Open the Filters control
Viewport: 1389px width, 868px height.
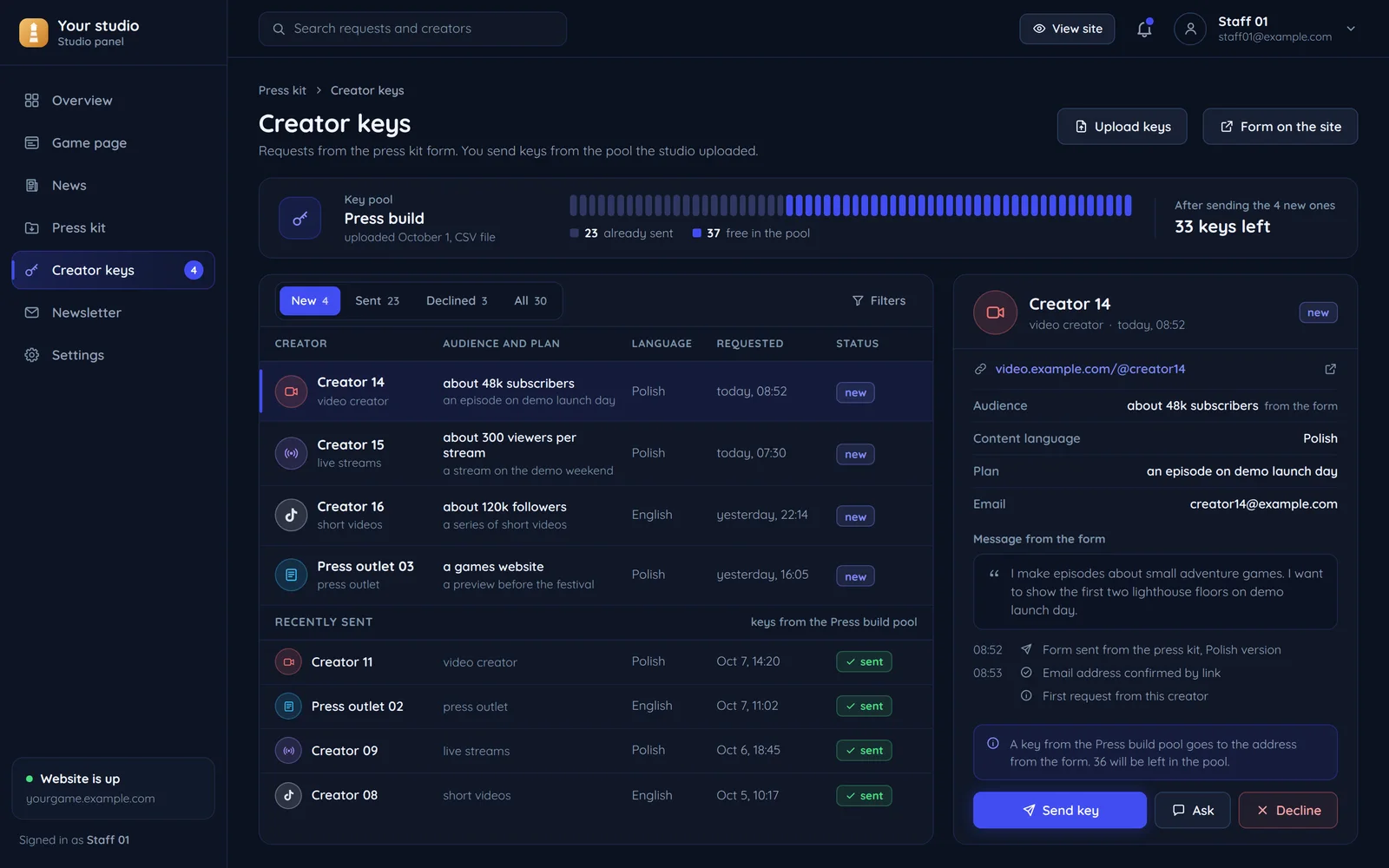879,301
